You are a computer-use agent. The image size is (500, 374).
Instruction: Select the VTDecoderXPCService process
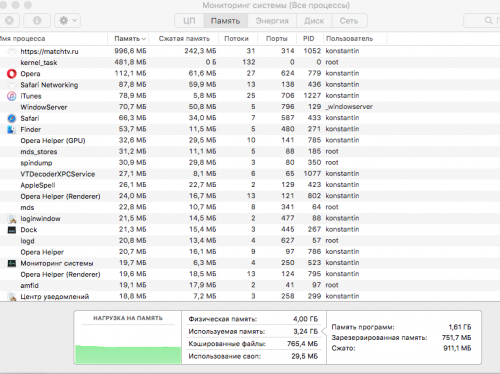(x=250, y=174)
